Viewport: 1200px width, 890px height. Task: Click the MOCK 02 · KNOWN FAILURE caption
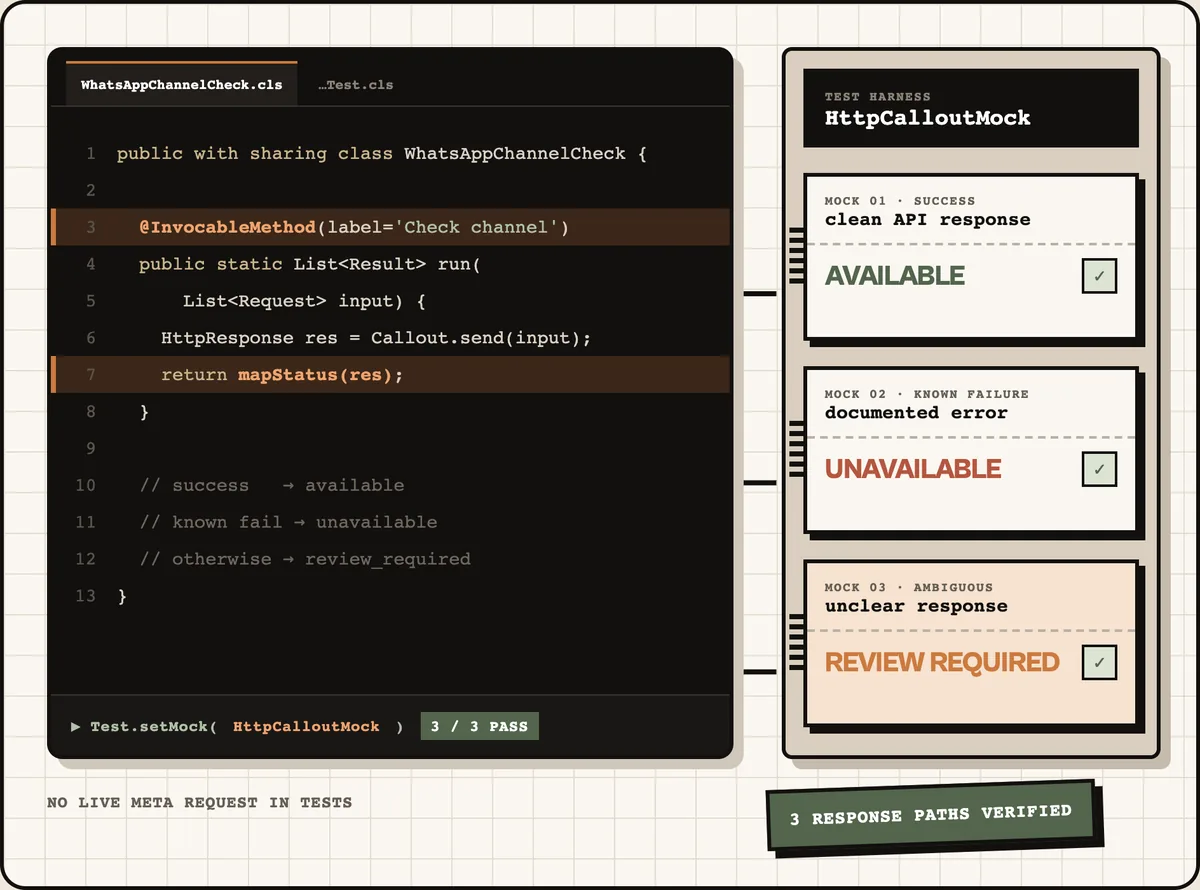pos(927,394)
